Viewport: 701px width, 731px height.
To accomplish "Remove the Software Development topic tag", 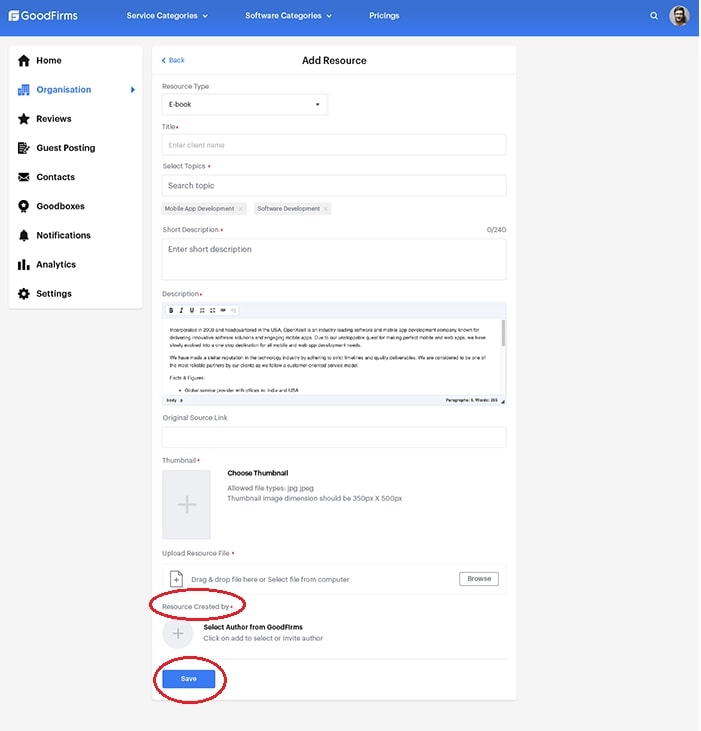I will pos(325,209).
